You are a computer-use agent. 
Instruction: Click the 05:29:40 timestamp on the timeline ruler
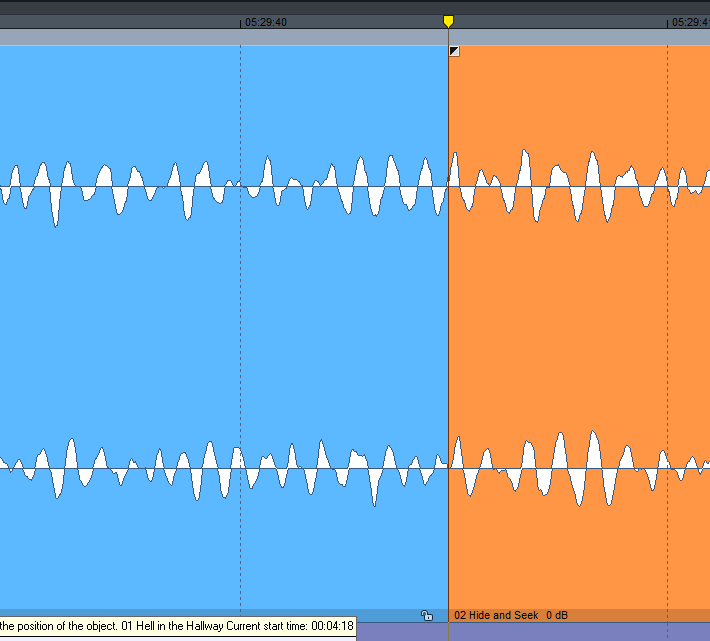click(x=266, y=21)
